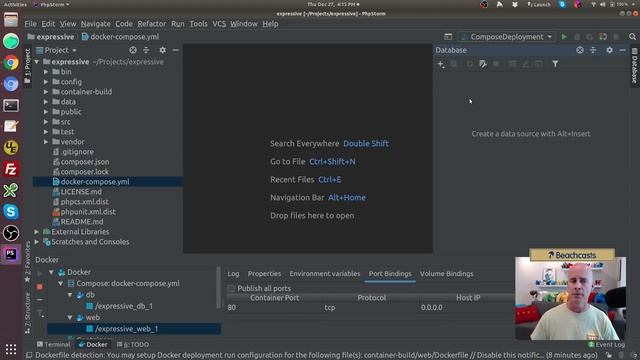The width and height of the screenshot is (640, 360).
Task: Open the 2: Favorites side tab
Action: [x=27, y=261]
